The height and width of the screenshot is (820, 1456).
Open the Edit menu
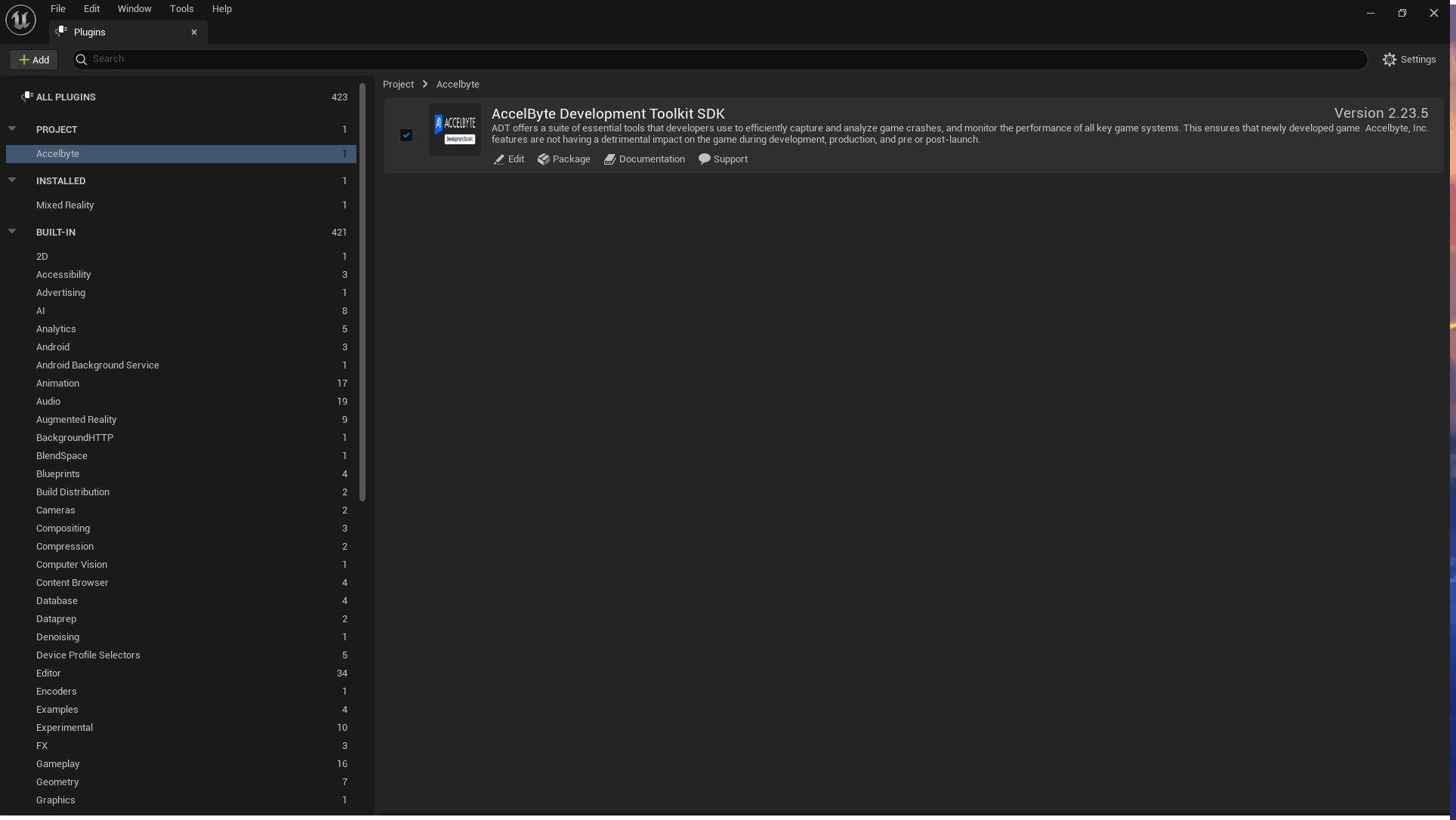pyautogui.click(x=91, y=8)
